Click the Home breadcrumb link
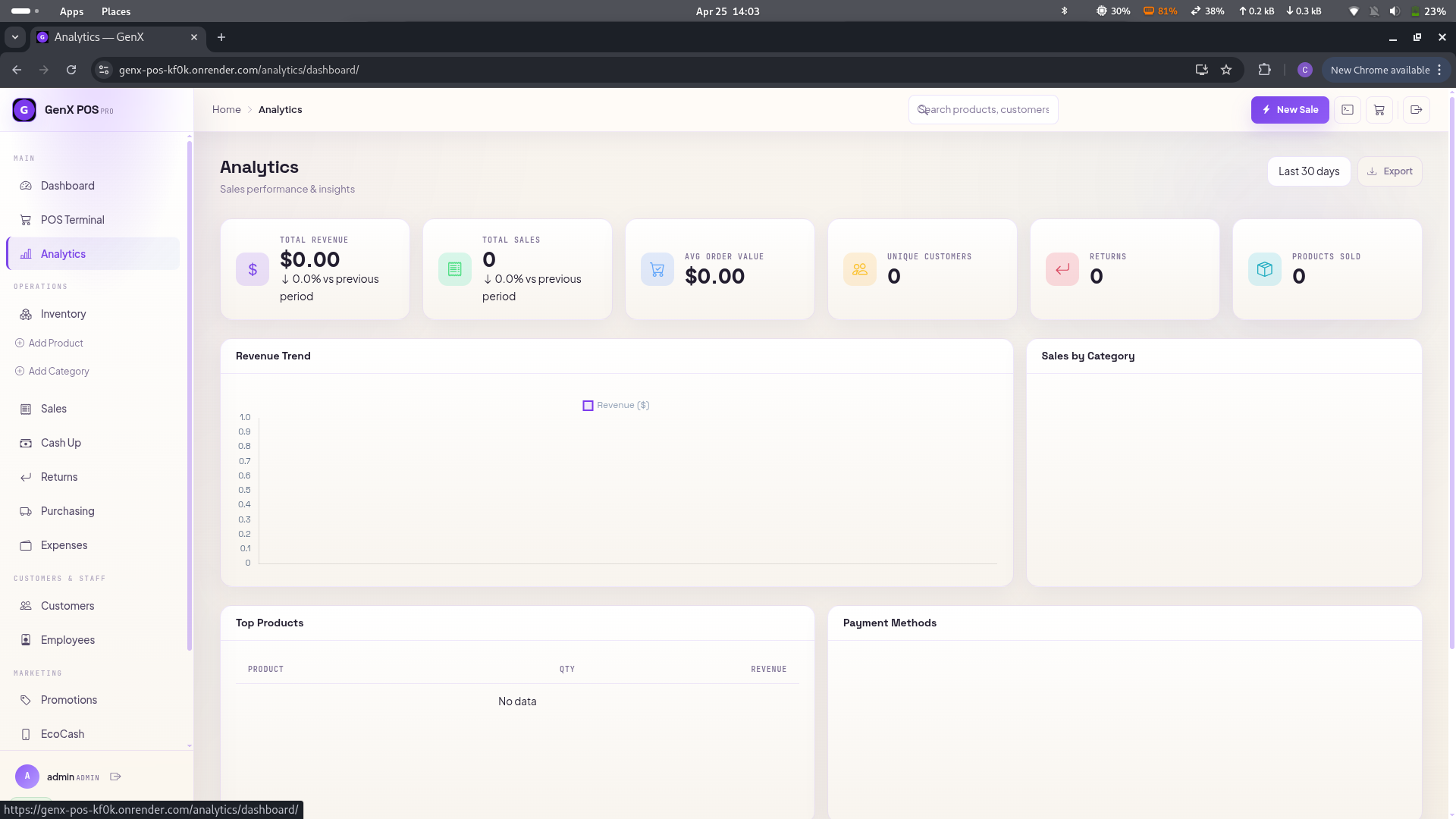The height and width of the screenshot is (819, 1456). click(x=226, y=110)
